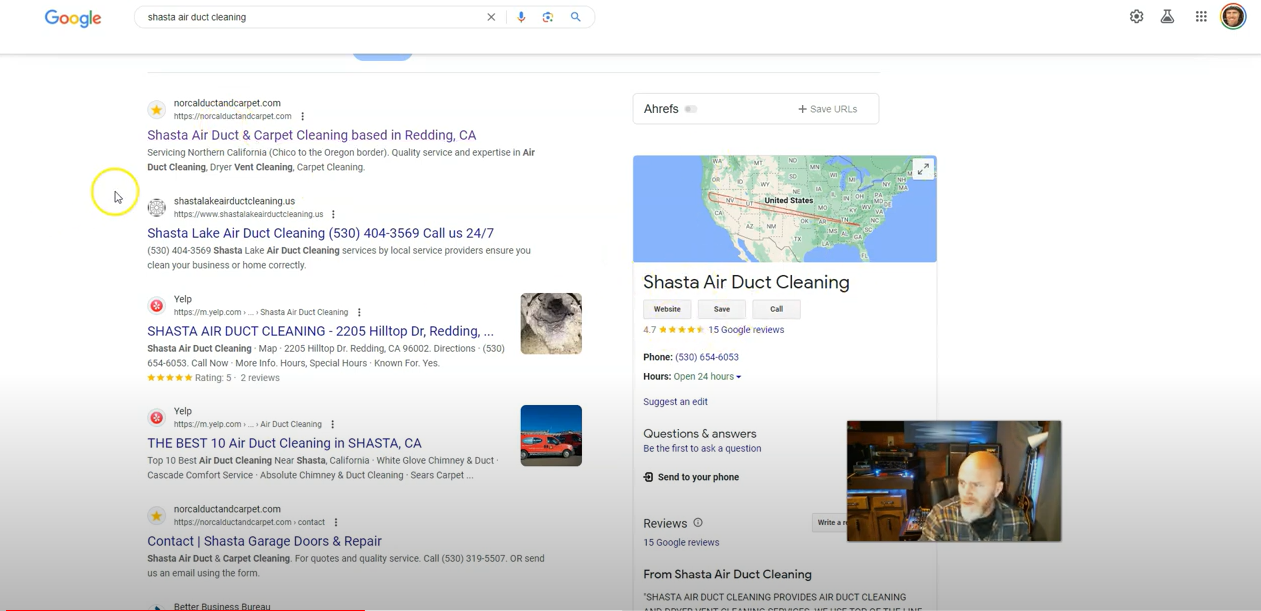The image size is (1261, 611).
Task: Click the Better Business Bureau result name
Action: click(x=222, y=606)
